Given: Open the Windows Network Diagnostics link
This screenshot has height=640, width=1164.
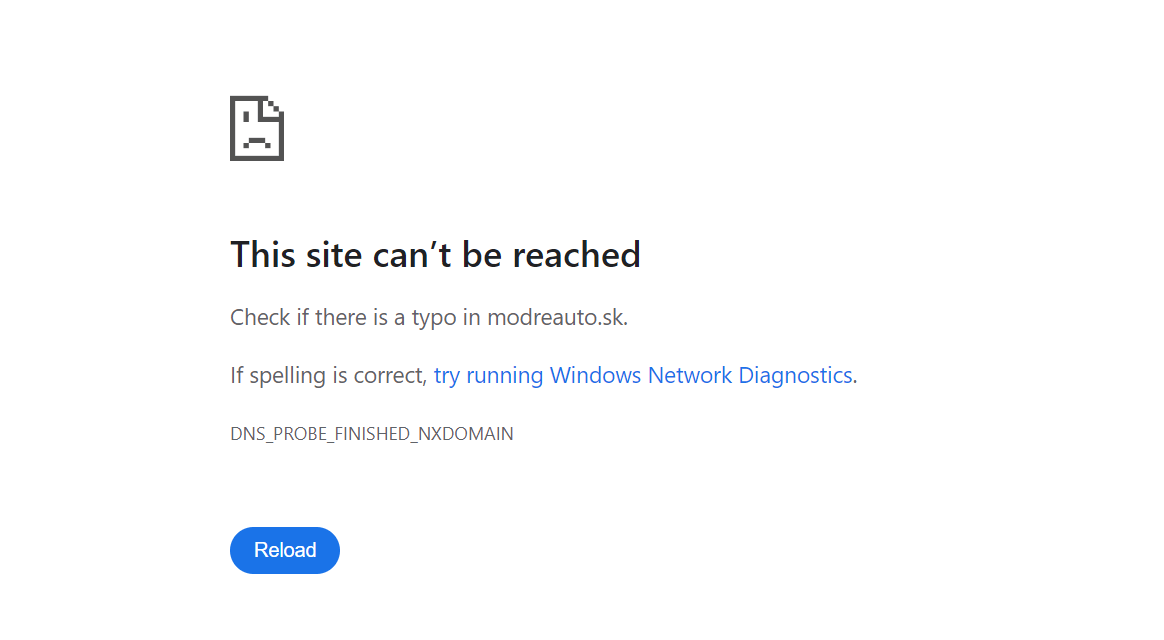Looking at the screenshot, I should tap(643, 376).
